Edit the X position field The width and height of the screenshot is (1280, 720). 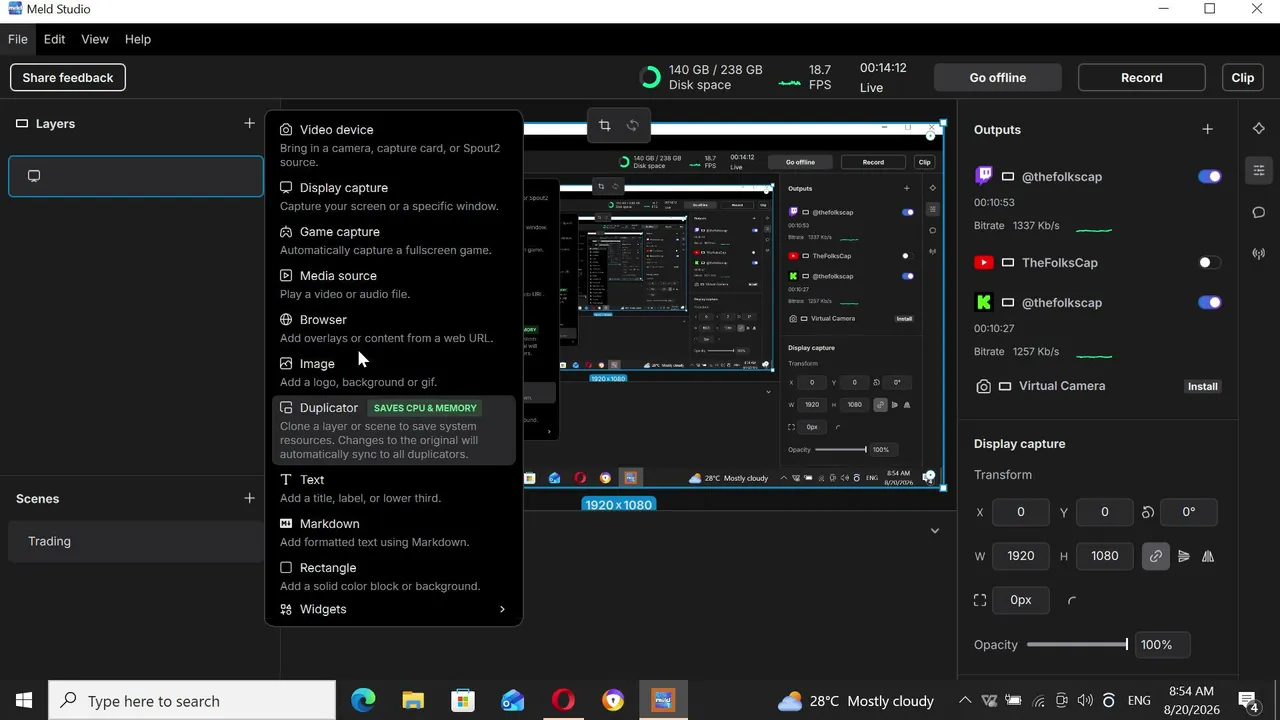click(1020, 512)
